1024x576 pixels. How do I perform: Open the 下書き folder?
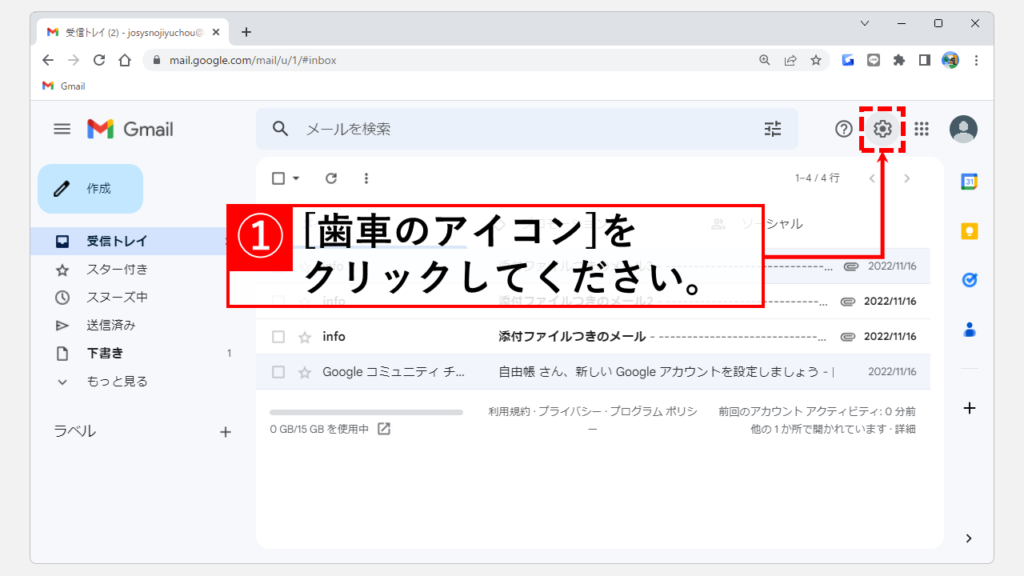104,353
